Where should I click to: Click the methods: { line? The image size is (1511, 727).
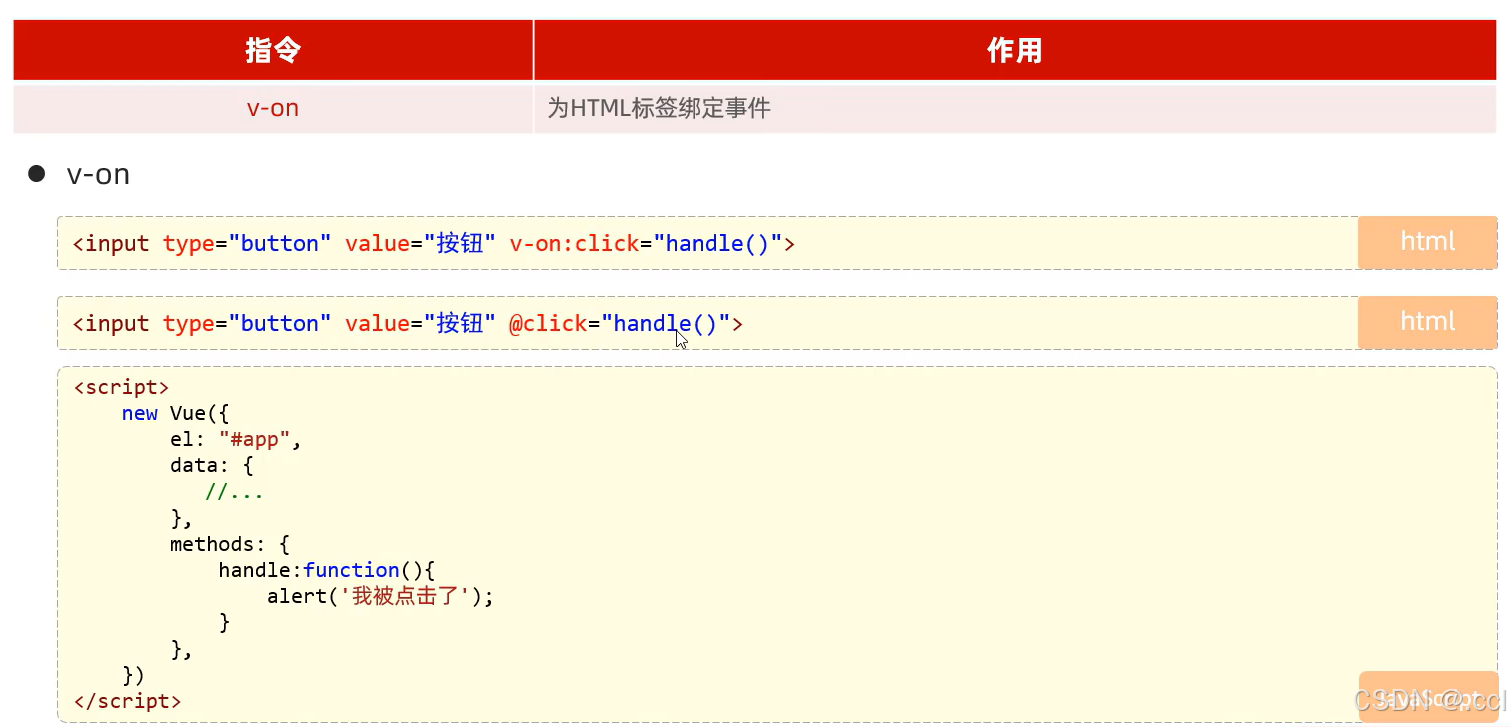tap(229, 544)
